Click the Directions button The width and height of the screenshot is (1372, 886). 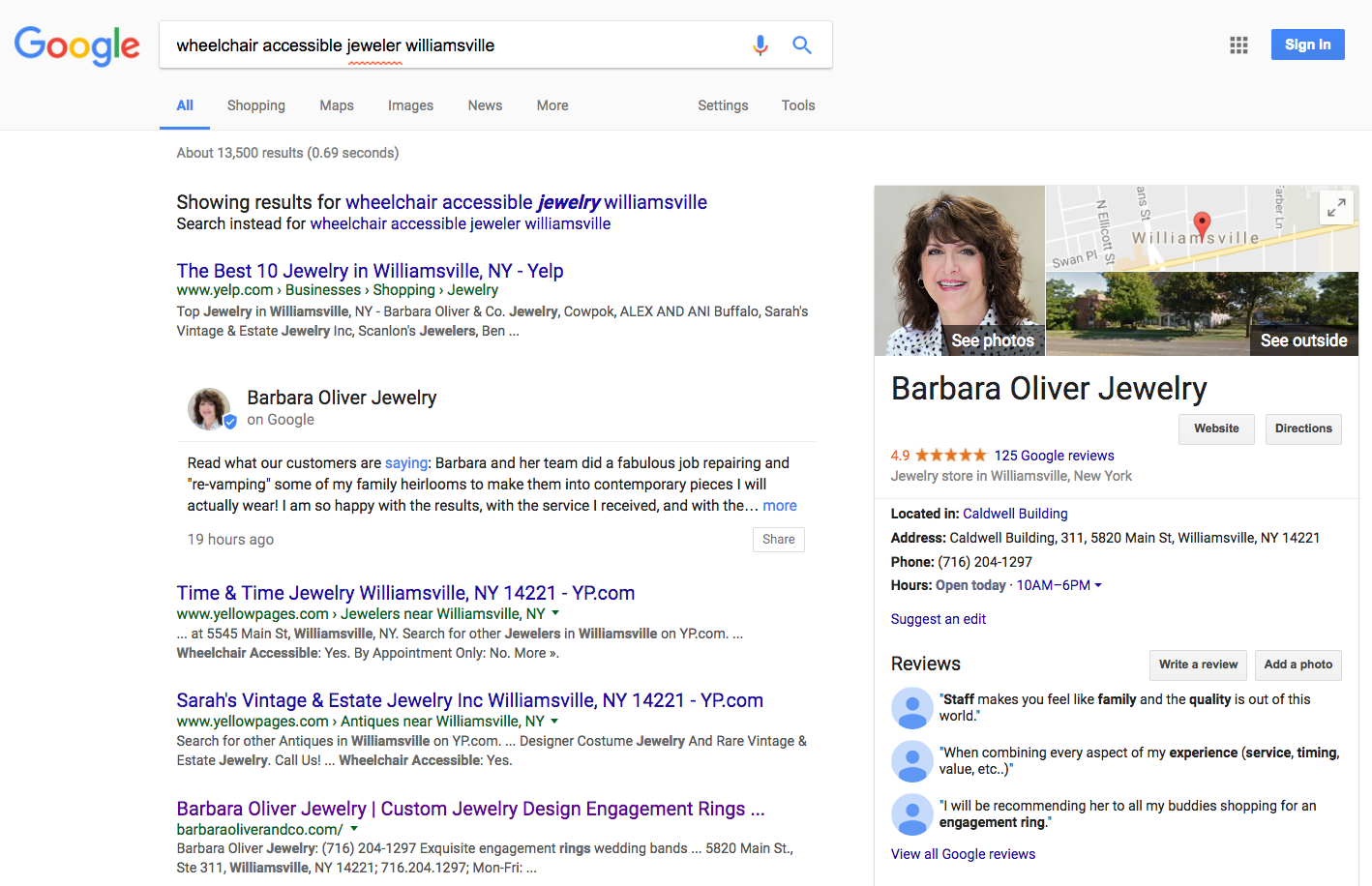pyautogui.click(x=1303, y=428)
